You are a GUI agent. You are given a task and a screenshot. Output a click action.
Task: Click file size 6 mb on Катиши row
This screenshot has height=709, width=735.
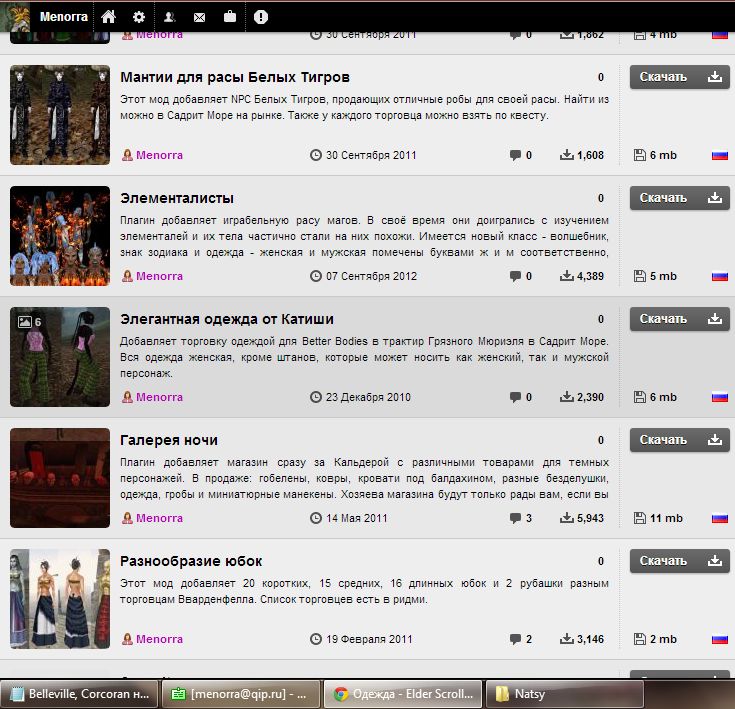pyautogui.click(x=663, y=397)
